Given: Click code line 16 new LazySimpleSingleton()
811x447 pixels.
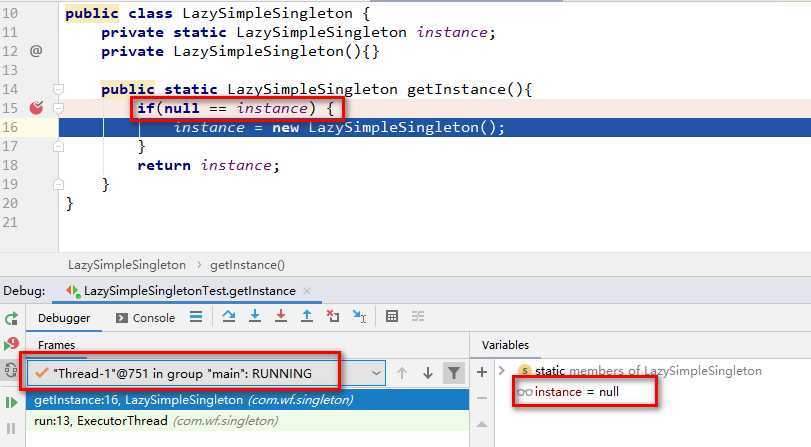Looking at the screenshot, I should [339, 127].
